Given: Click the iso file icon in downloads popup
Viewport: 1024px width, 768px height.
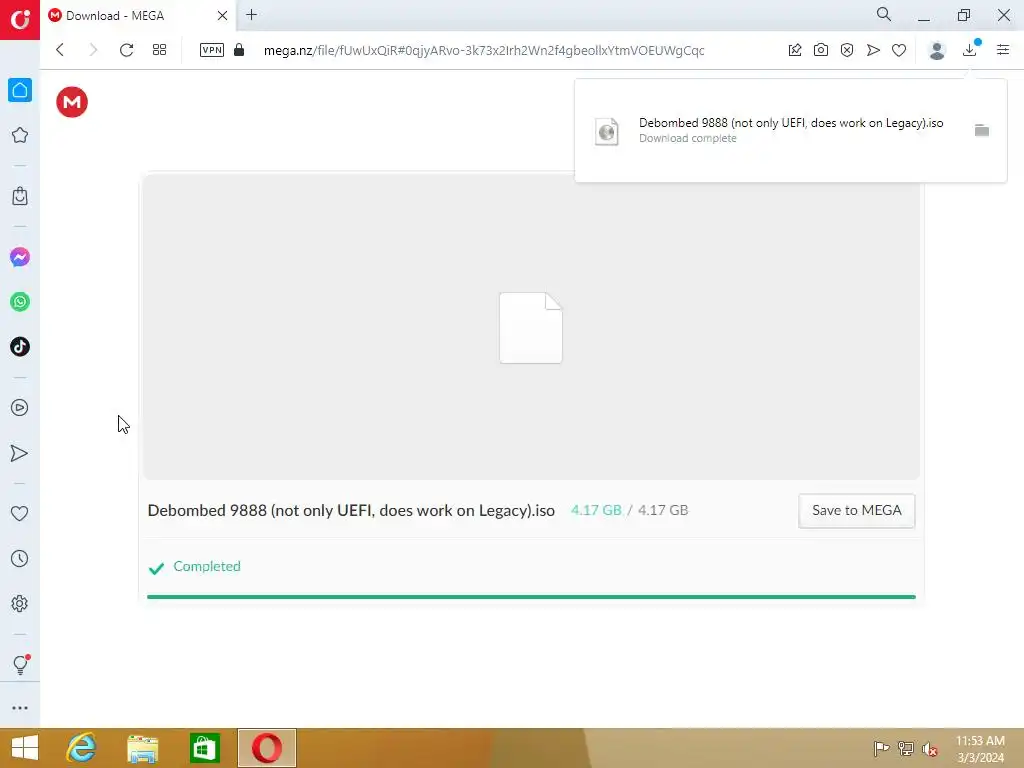Looking at the screenshot, I should [x=607, y=131].
